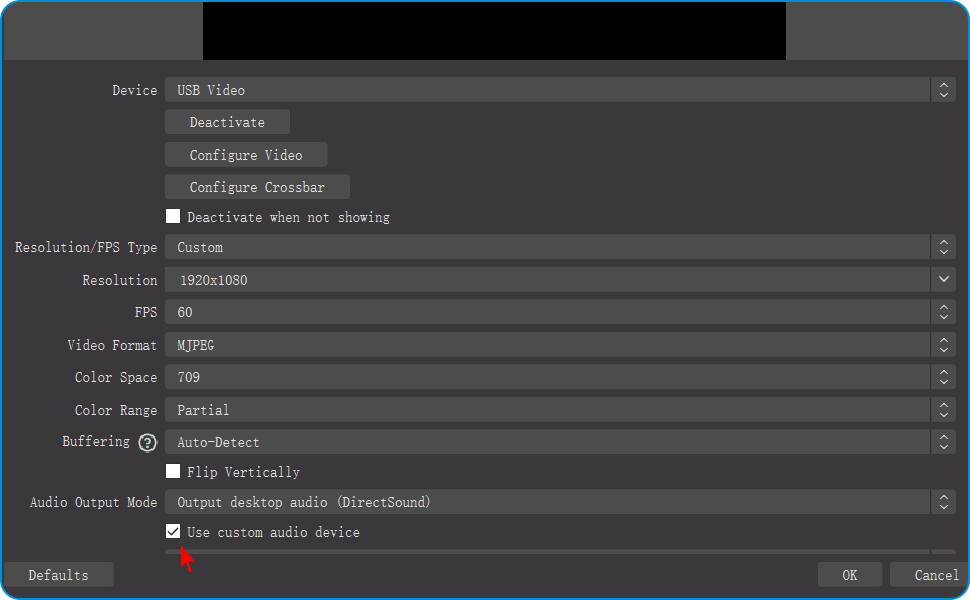Open the Video Format dropdown showing MJPEG

tap(560, 345)
